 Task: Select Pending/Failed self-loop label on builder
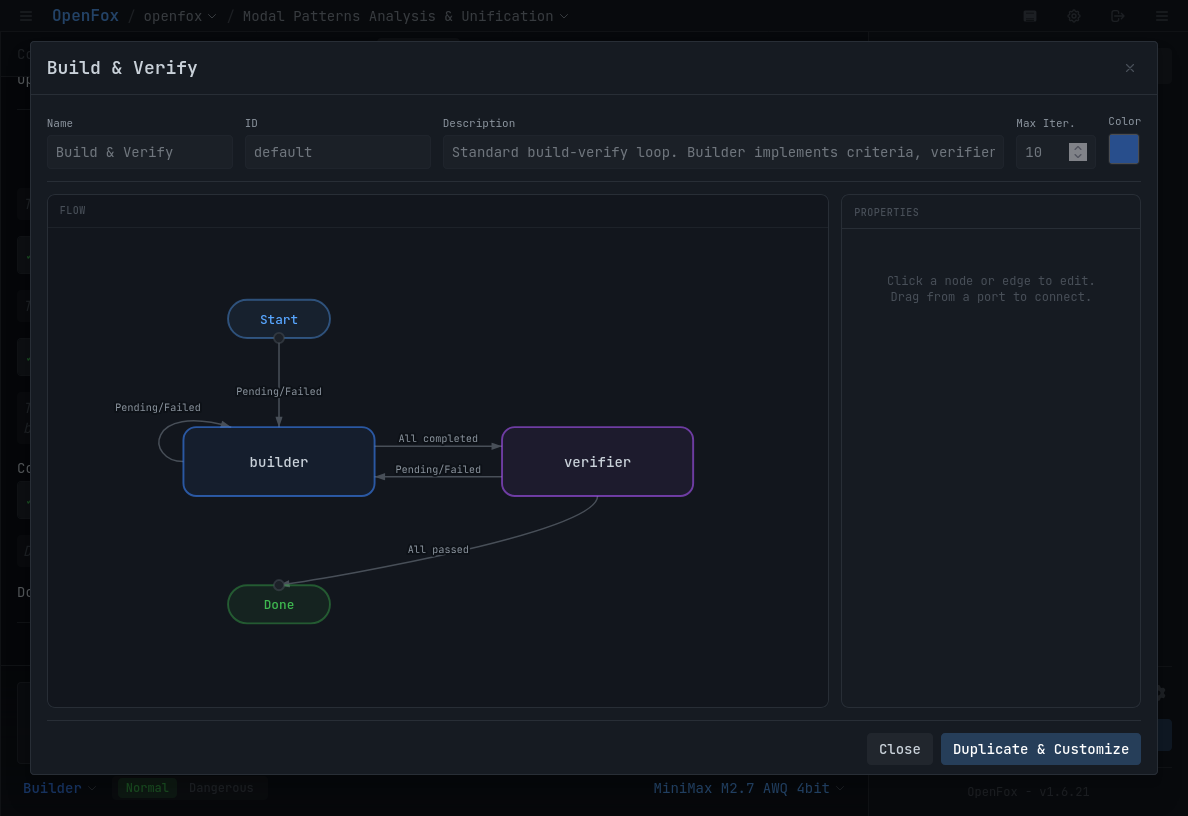[x=158, y=408]
